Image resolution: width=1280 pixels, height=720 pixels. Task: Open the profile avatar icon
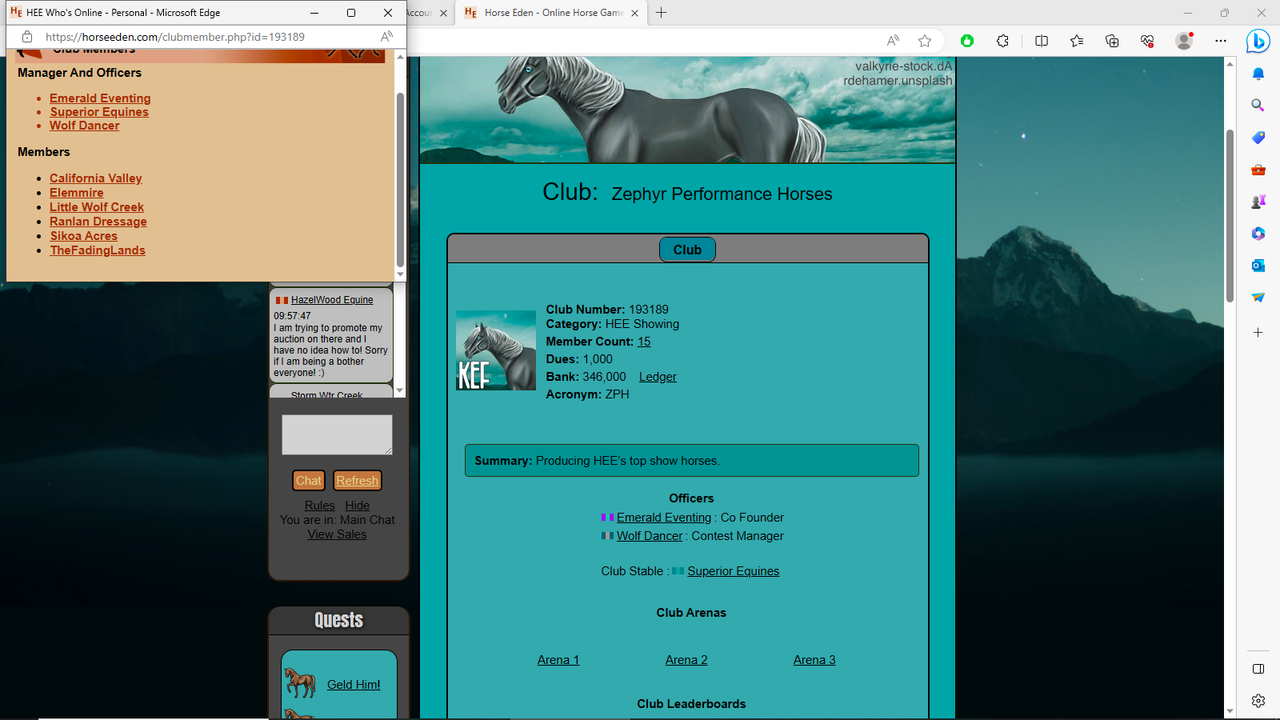1185,41
